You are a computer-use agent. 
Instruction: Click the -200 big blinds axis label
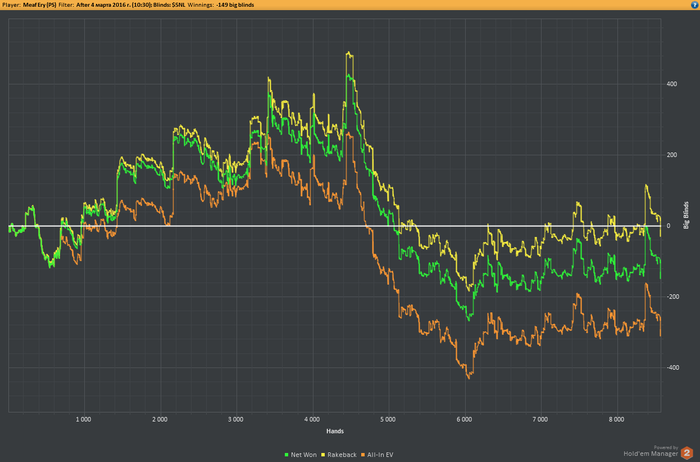point(671,297)
